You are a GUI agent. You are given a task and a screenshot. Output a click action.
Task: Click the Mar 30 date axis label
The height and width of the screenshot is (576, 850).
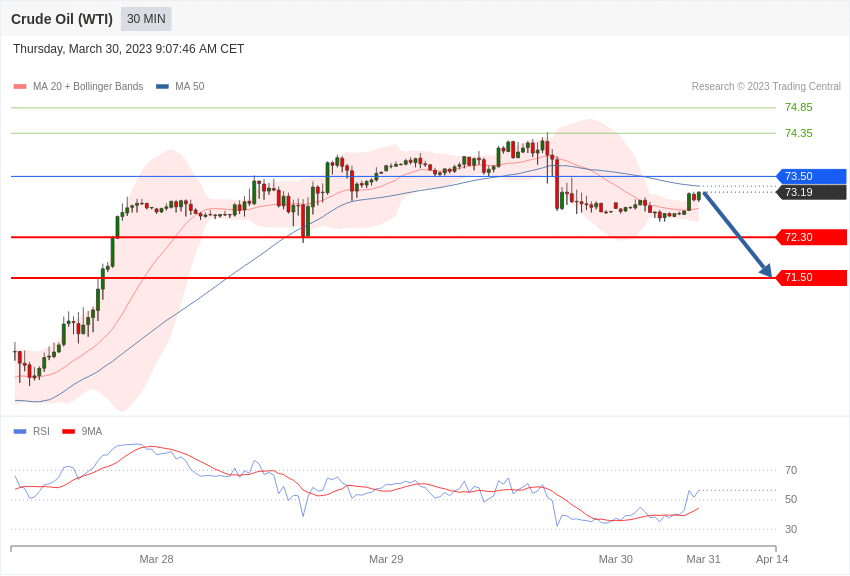click(x=615, y=559)
